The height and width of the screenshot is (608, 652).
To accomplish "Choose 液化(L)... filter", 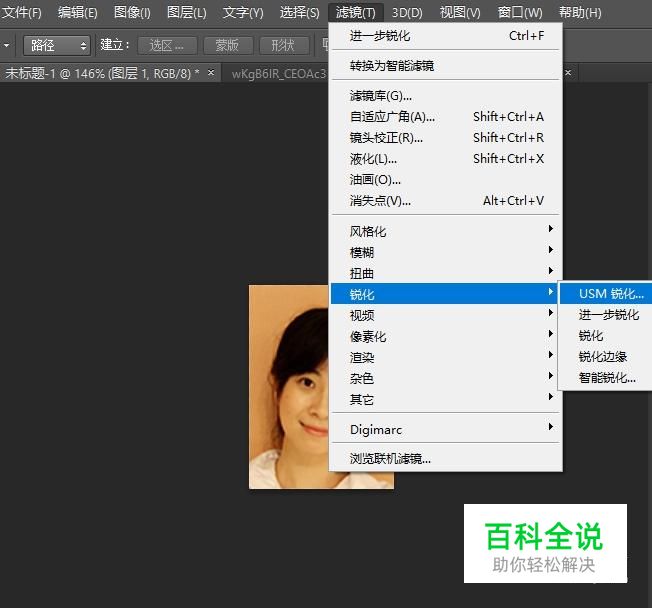I will click(373, 159).
